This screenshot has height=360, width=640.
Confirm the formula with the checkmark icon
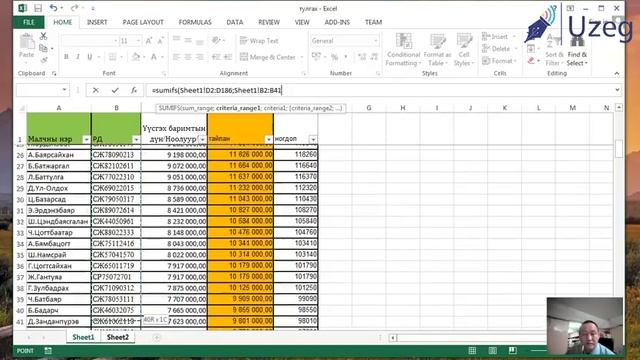115,90
